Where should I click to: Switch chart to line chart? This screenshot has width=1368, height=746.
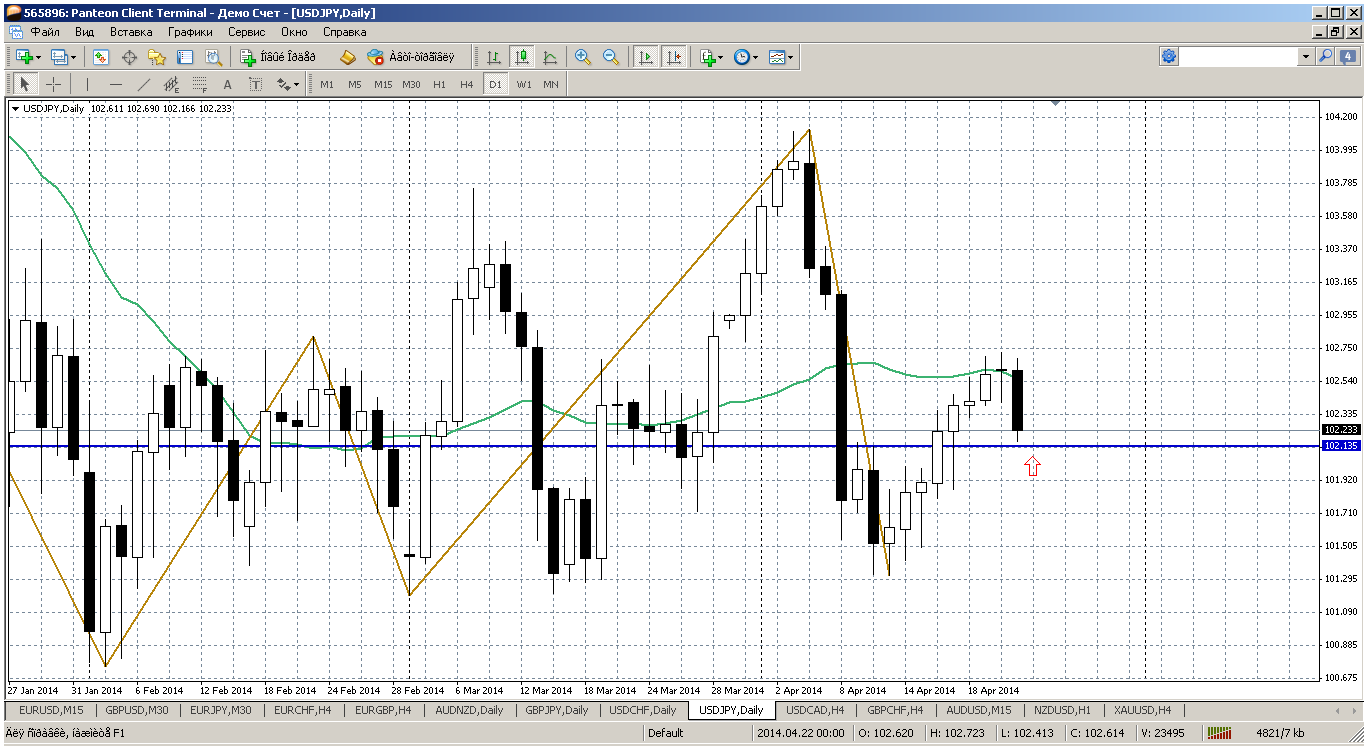[x=550, y=57]
